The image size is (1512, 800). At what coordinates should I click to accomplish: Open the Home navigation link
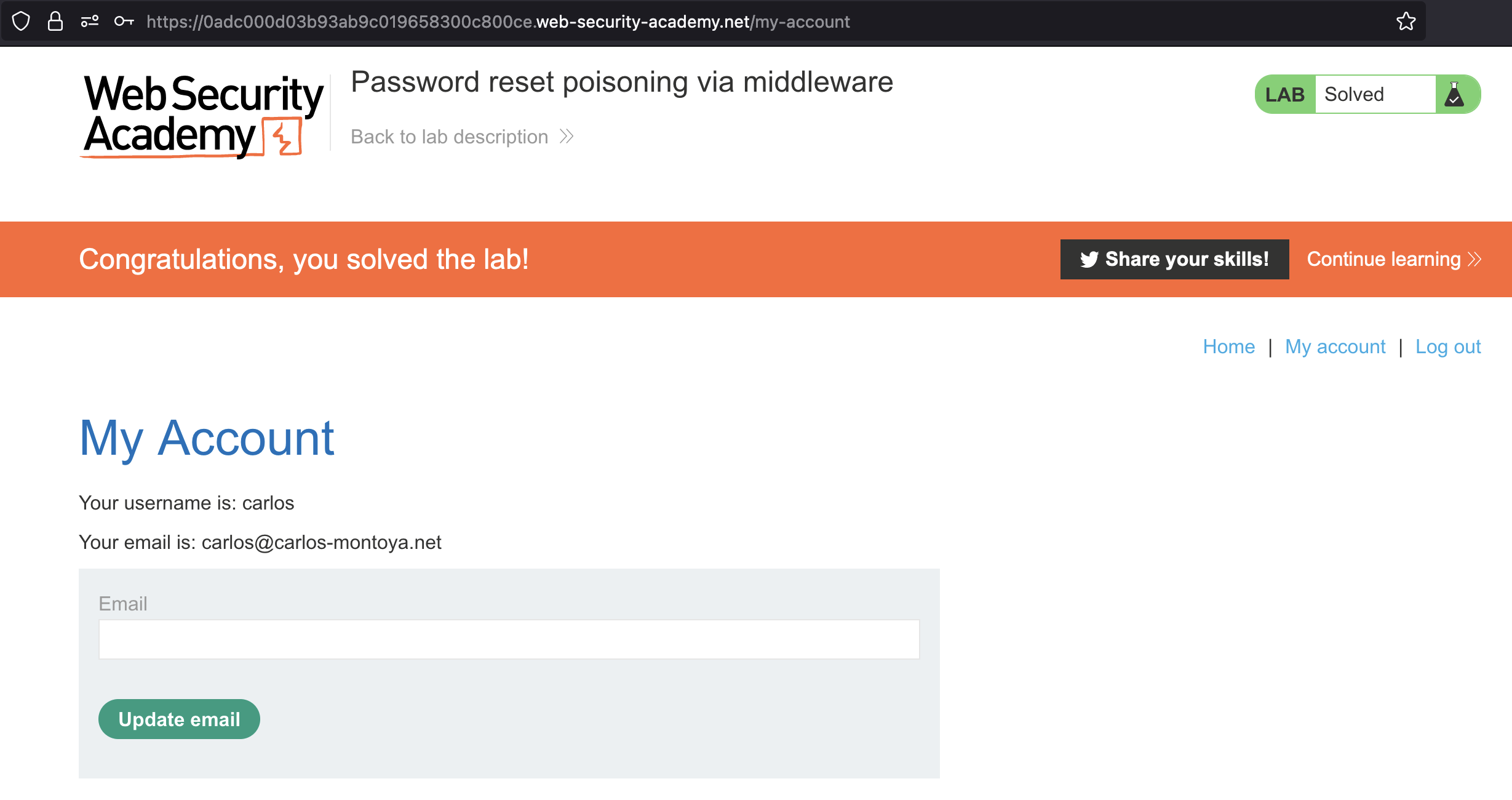[x=1228, y=347]
